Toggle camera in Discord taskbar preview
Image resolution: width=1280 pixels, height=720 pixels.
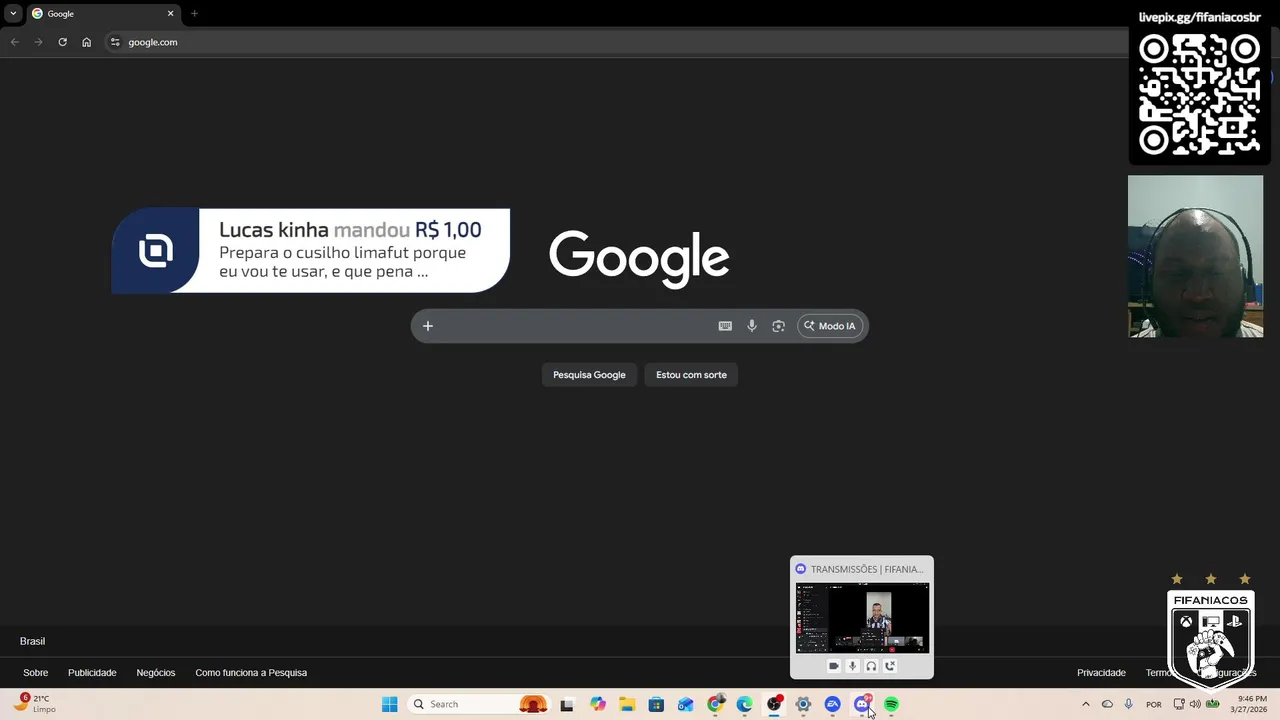pos(834,666)
